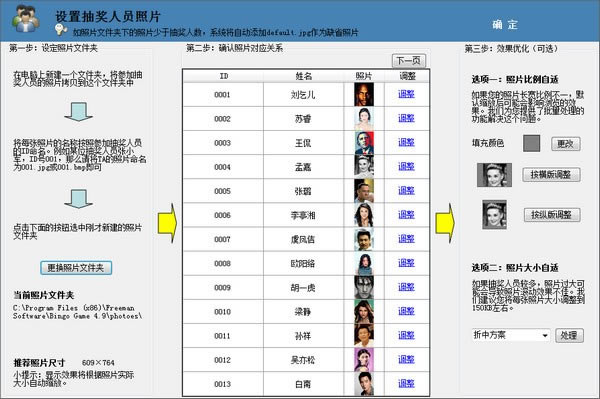Click 调整 link for 梁静

[406, 311]
